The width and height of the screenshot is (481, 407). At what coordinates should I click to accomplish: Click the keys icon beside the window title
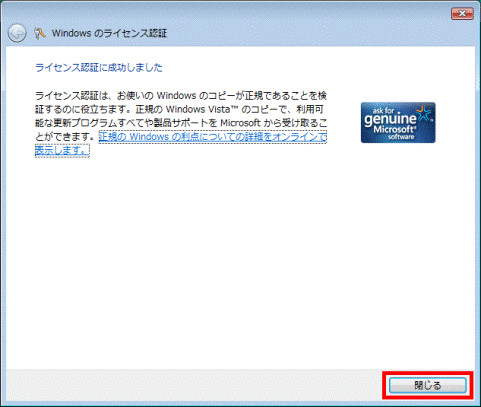pyautogui.click(x=40, y=33)
